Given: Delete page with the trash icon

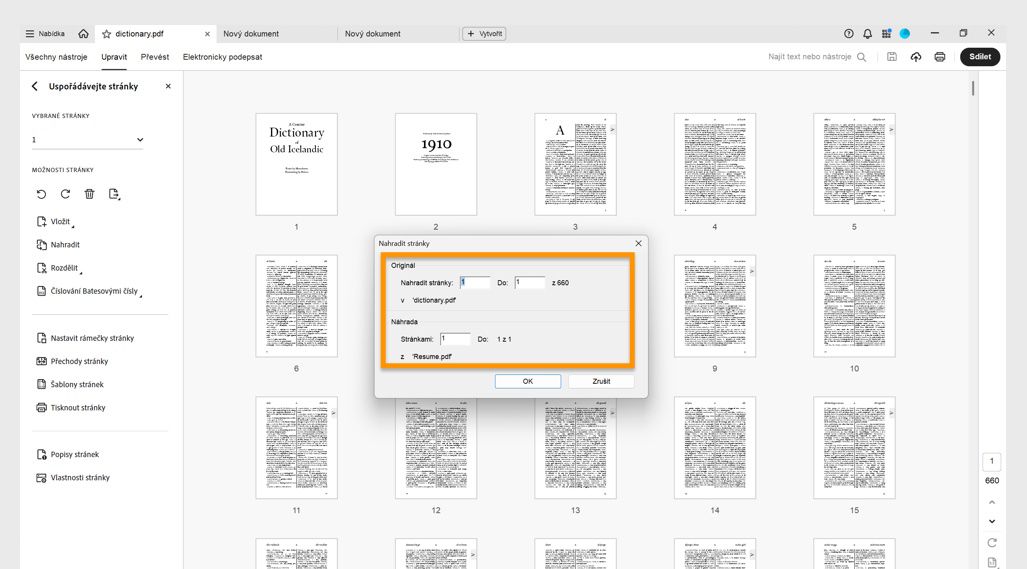Looking at the screenshot, I should [x=90, y=194].
